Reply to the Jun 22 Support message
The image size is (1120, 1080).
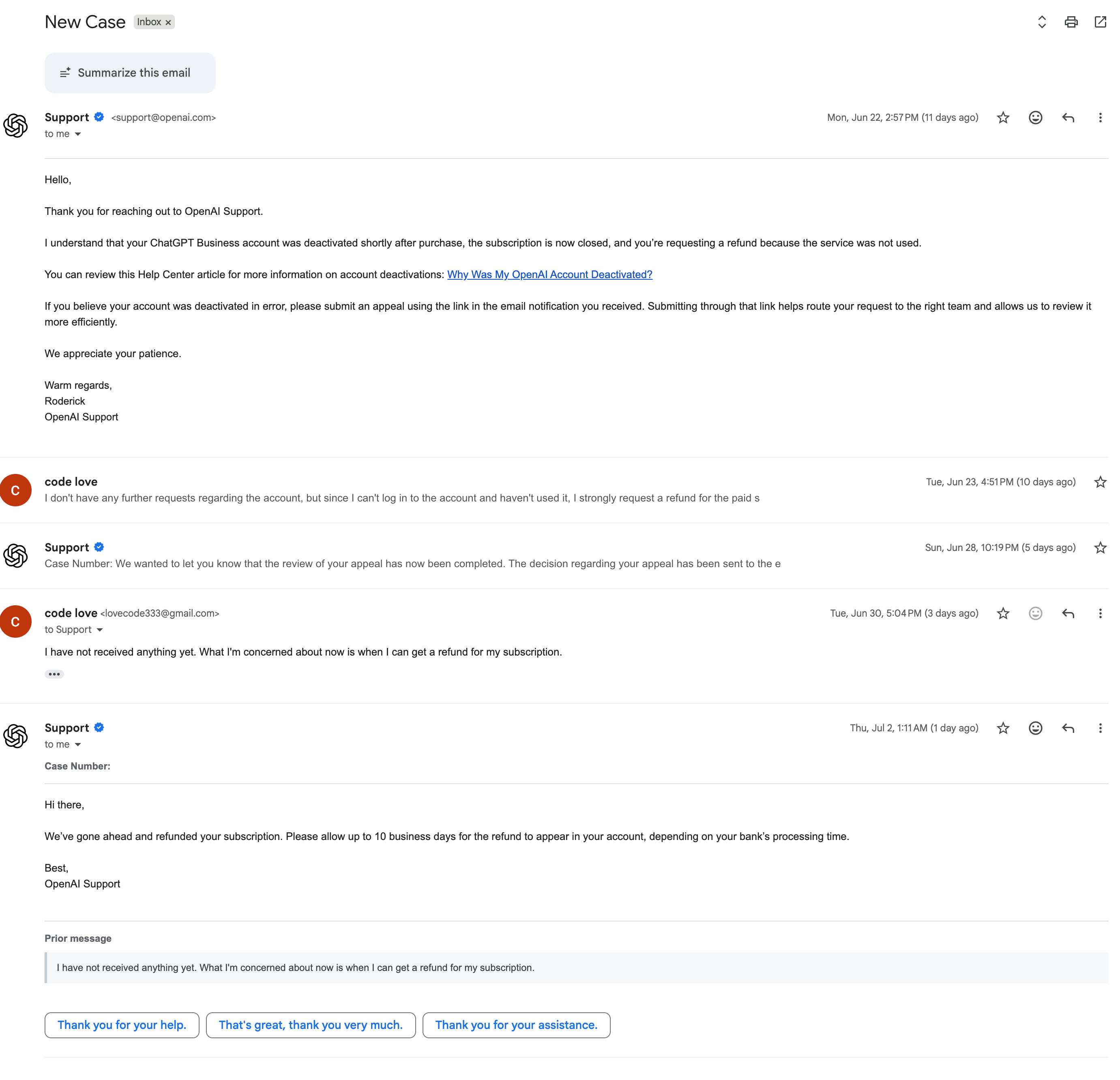1068,118
